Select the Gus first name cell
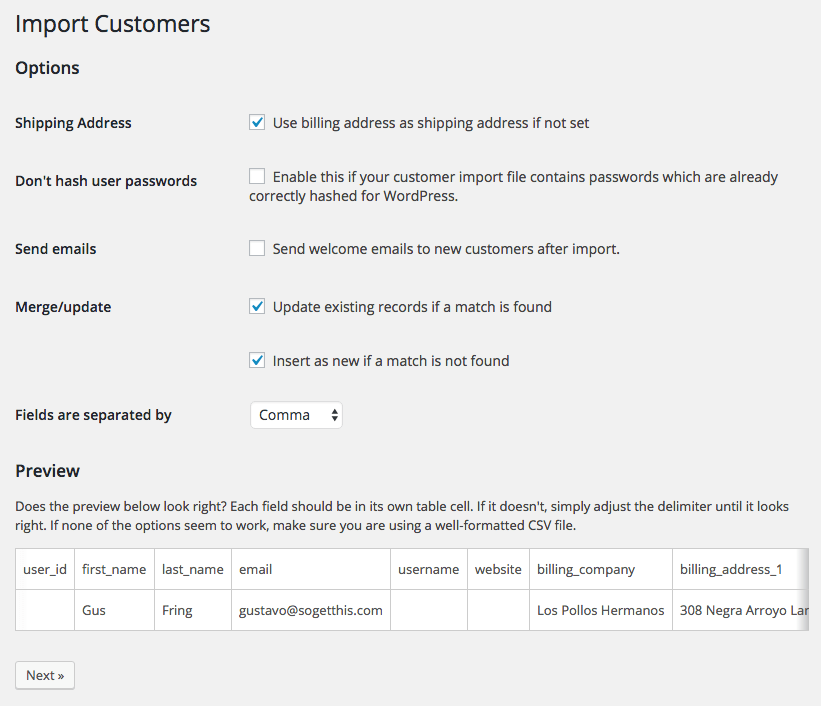The image size is (821, 706). (x=114, y=610)
